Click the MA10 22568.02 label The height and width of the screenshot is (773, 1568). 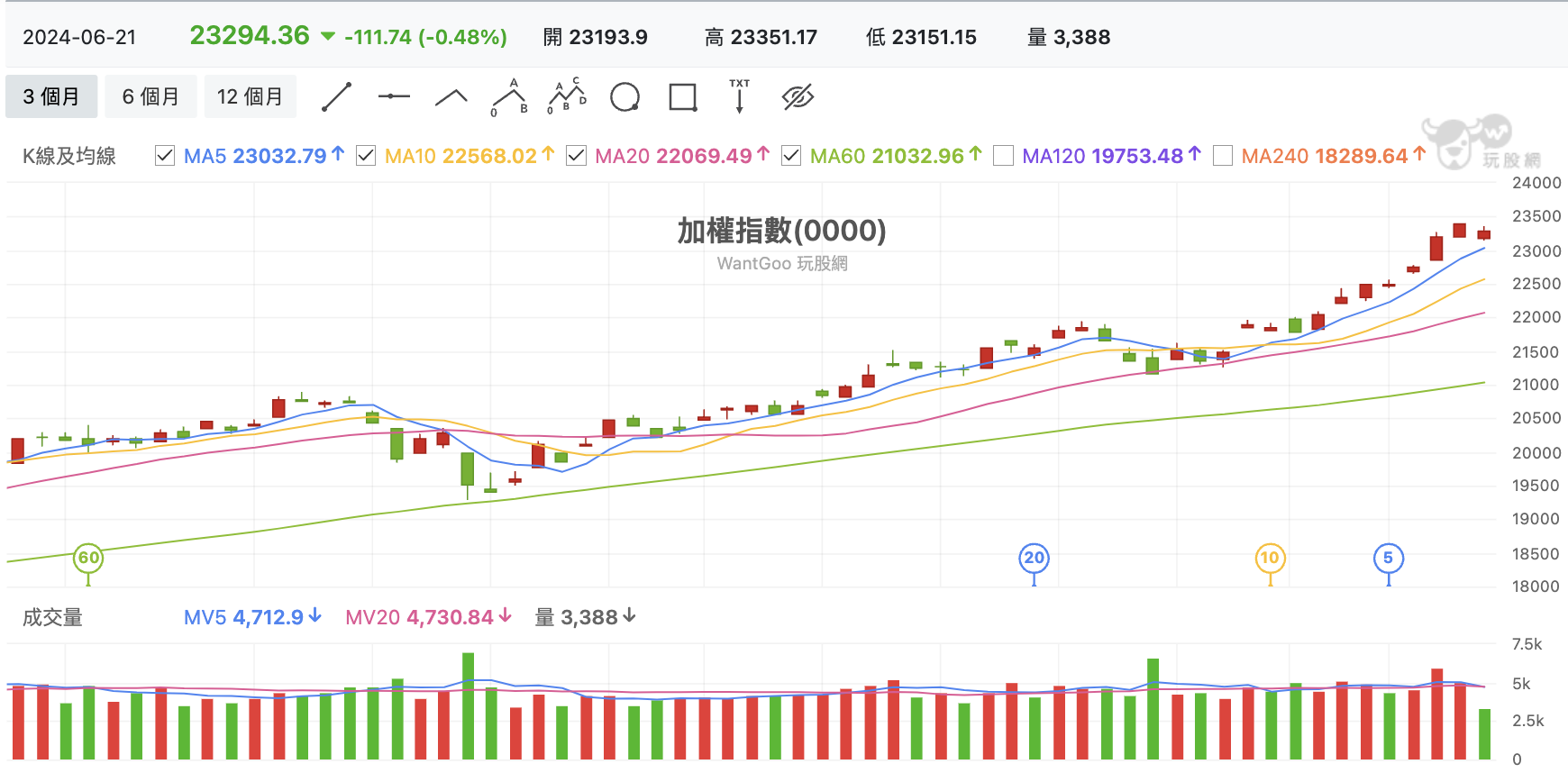click(469, 156)
